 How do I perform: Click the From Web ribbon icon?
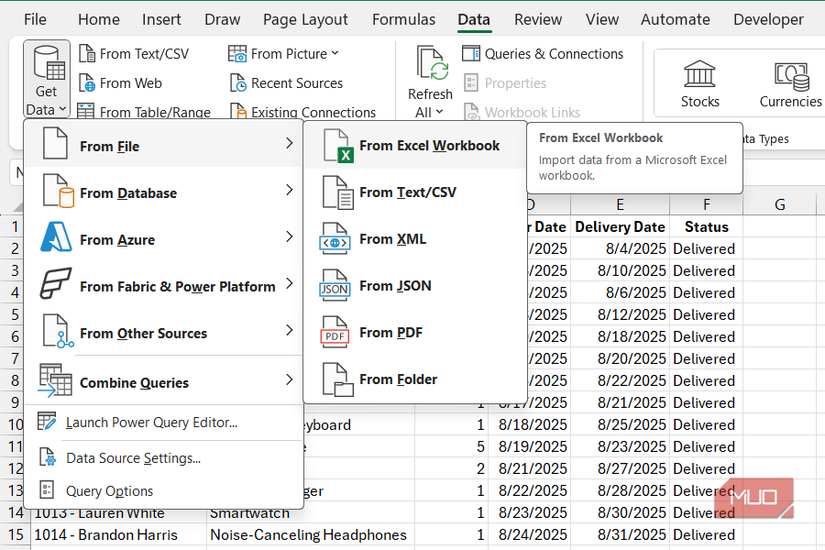[87, 83]
